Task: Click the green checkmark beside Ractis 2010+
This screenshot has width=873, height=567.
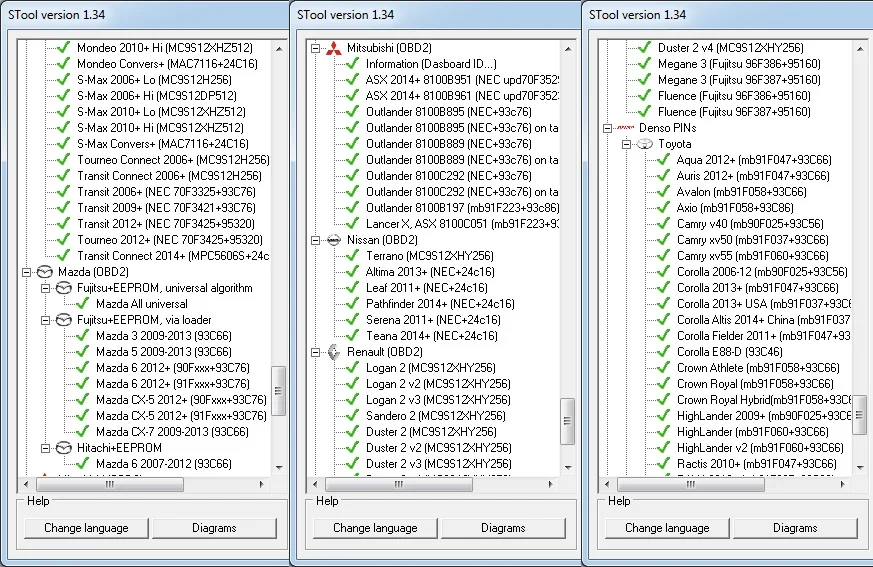Action: point(663,464)
